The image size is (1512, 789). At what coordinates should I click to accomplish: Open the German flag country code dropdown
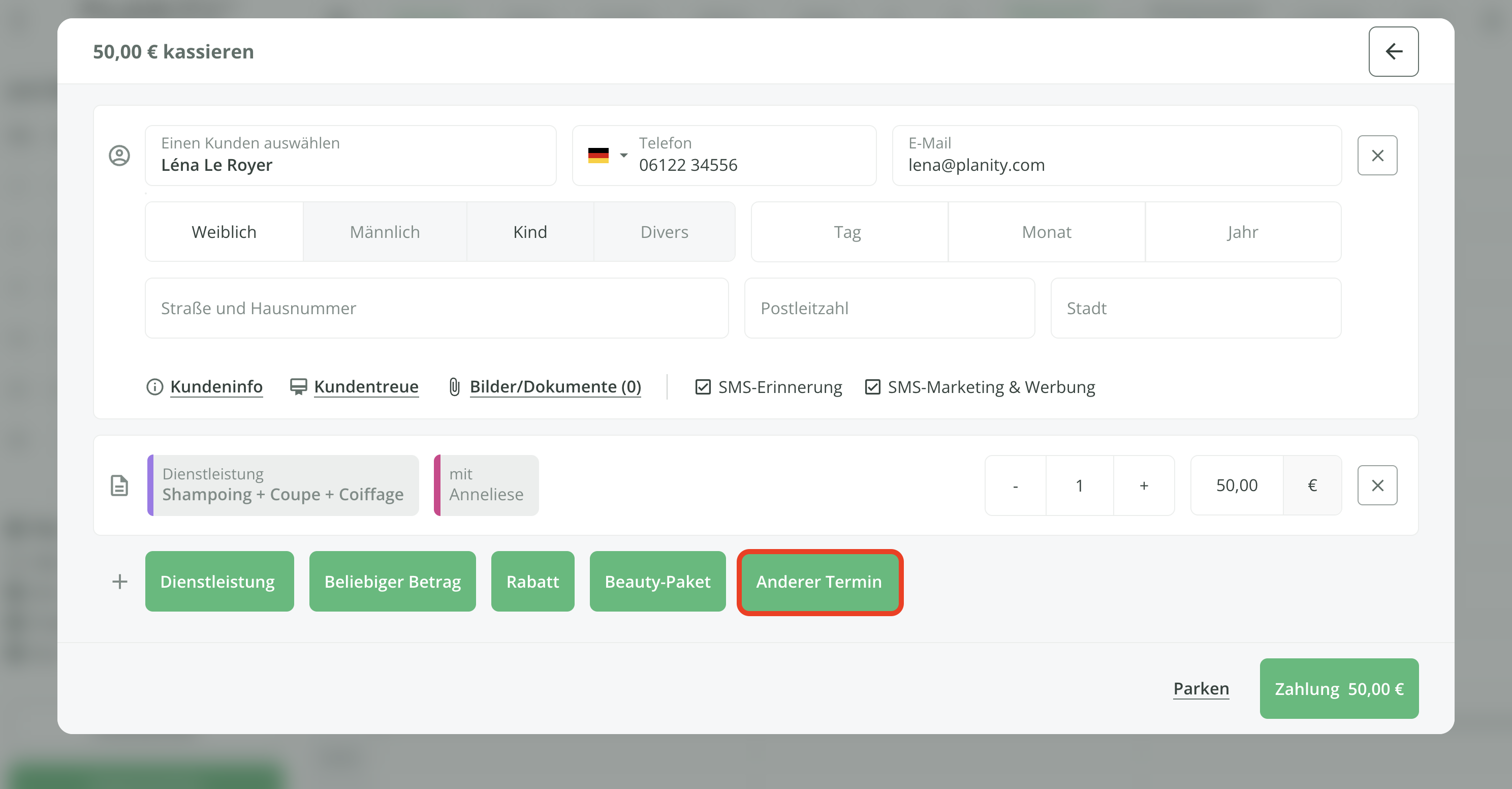607,156
